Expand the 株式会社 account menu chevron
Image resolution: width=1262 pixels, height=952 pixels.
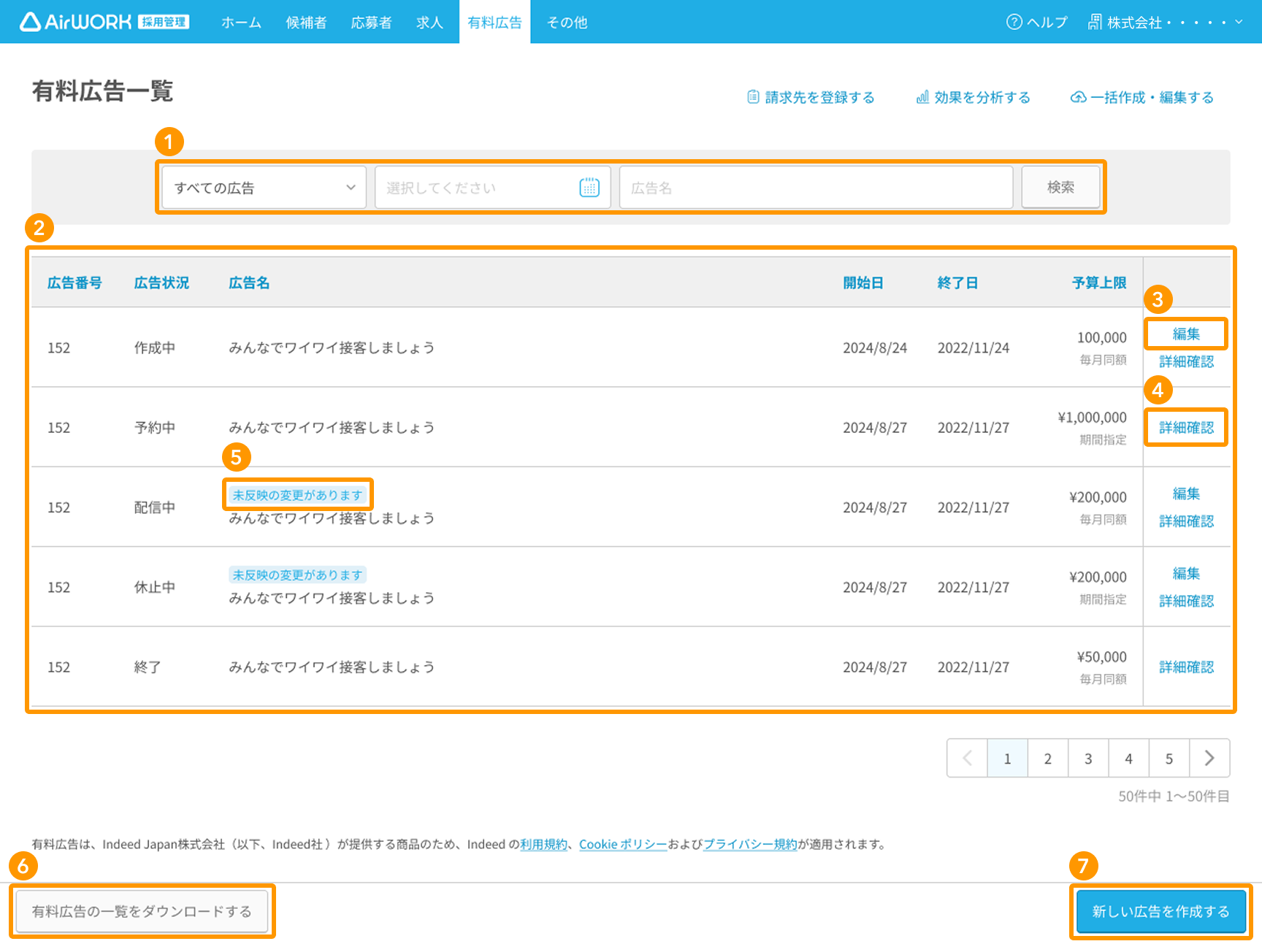[x=1239, y=22]
